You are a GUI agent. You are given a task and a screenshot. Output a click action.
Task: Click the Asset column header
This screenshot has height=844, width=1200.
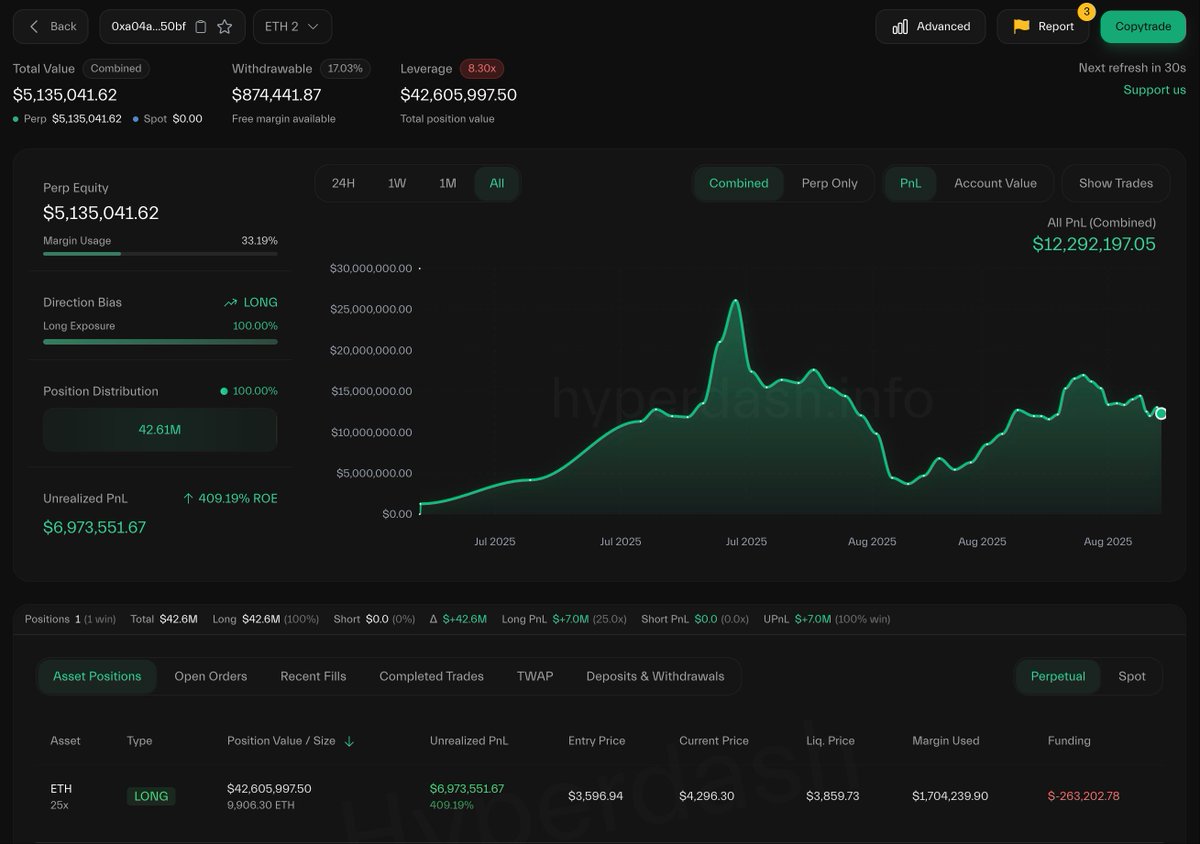(x=65, y=741)
